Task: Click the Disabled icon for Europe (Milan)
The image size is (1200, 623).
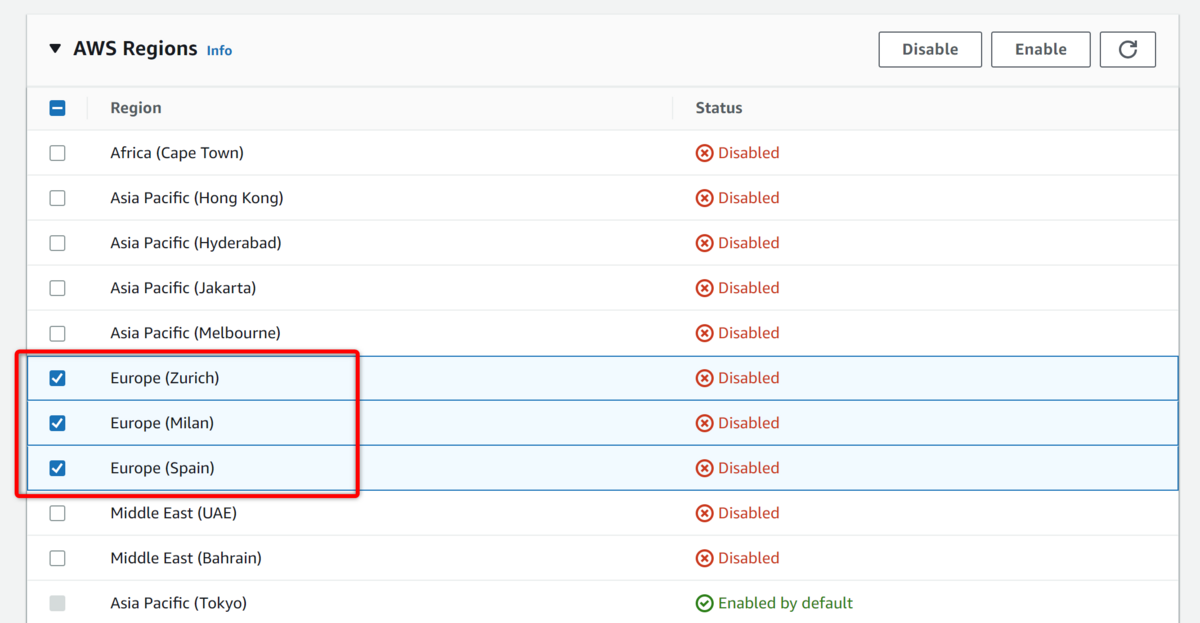Action: [x=704, y=423]
